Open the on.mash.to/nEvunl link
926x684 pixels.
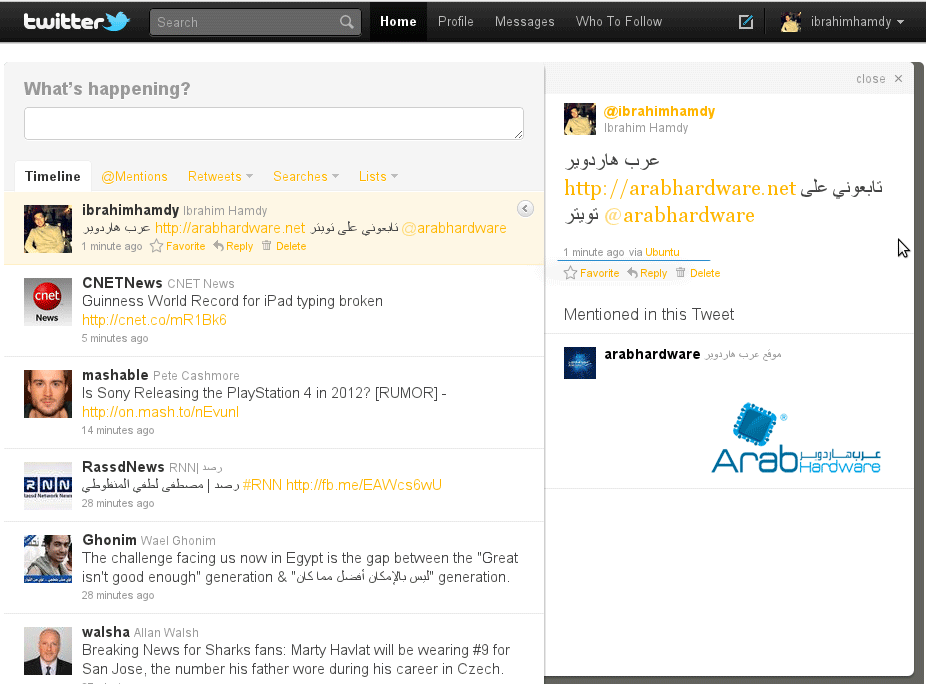click(x=160, y=412)
